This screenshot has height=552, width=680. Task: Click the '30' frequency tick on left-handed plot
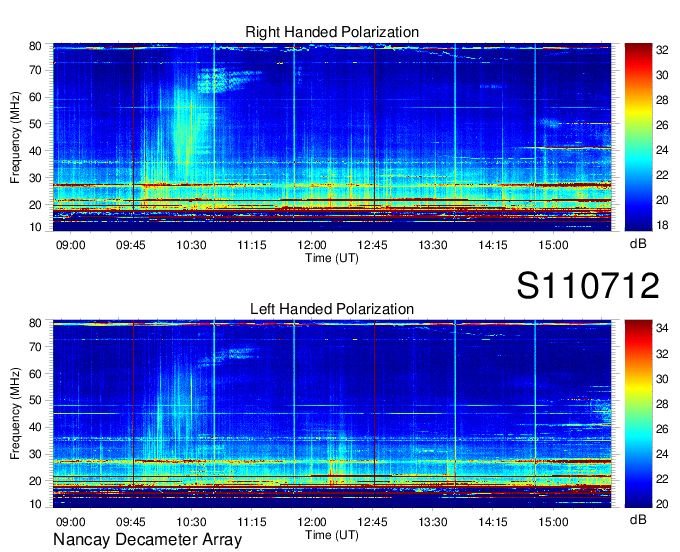pyautogui.click(x=35, y=454)
